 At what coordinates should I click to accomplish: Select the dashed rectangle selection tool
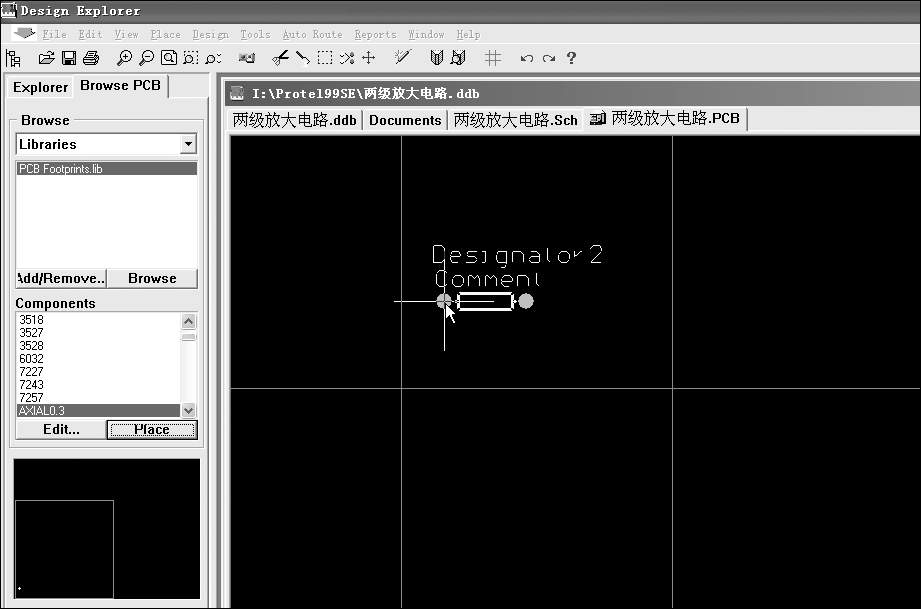point(325,59)
